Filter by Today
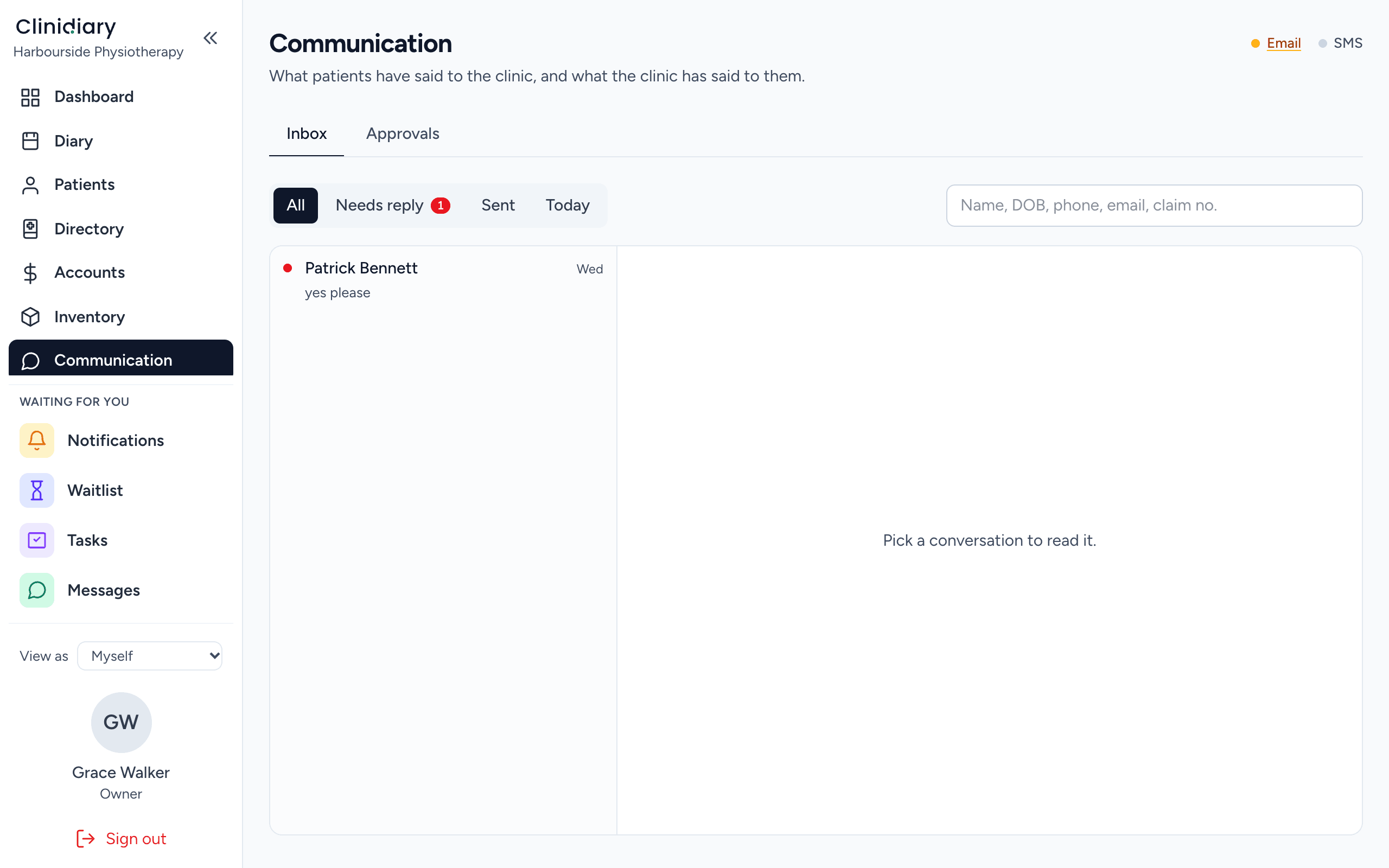1389x868 pixels. pos(567,206)
